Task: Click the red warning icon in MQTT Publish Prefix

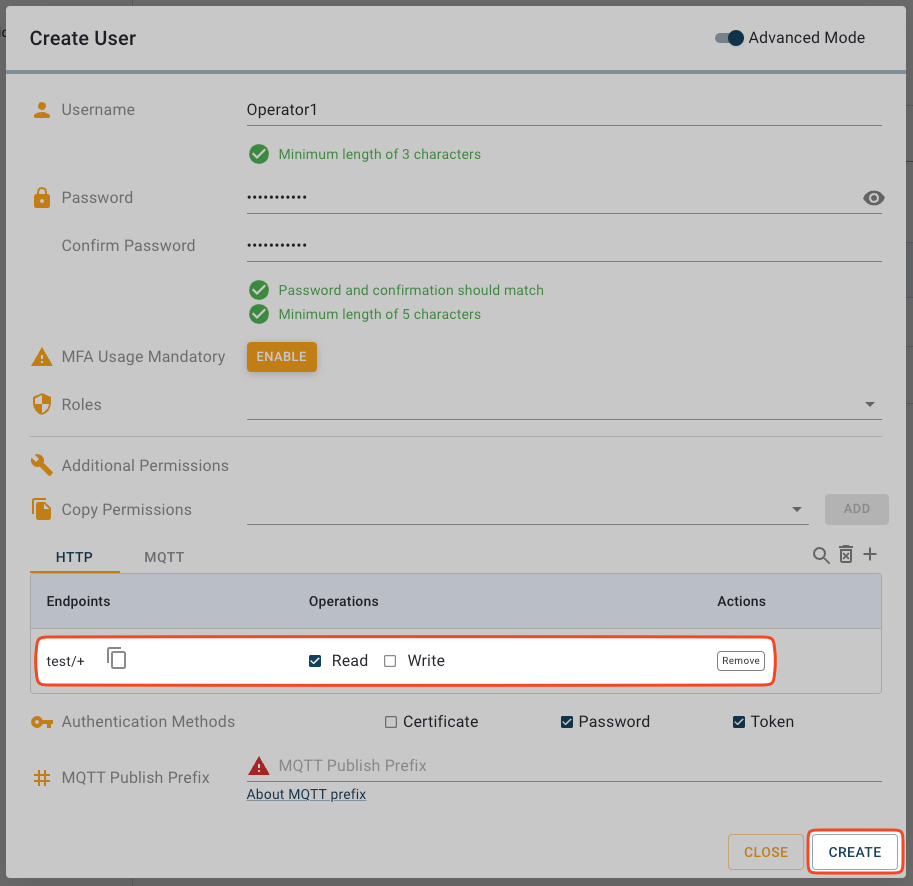Action: (x=259, y=766)
